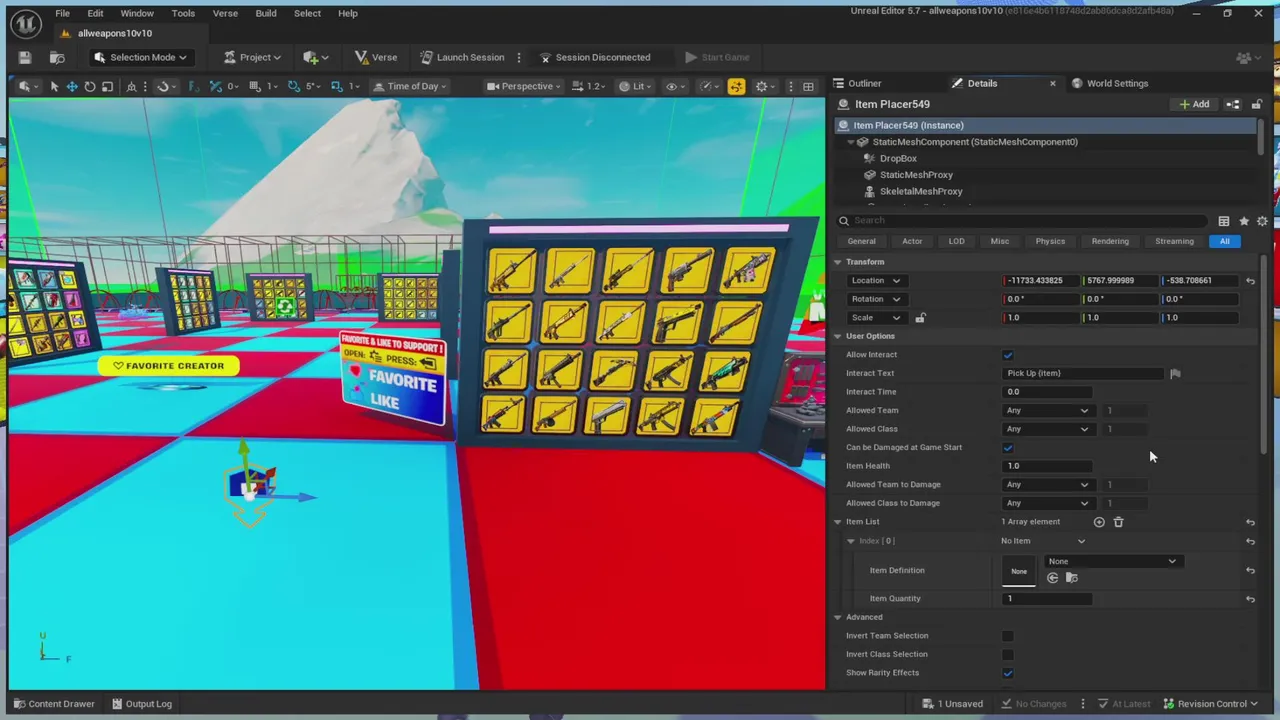Viewport: 1280px width, 720px height.
Task: Collapse the User Options section
Action: click(x=838, y=336)
